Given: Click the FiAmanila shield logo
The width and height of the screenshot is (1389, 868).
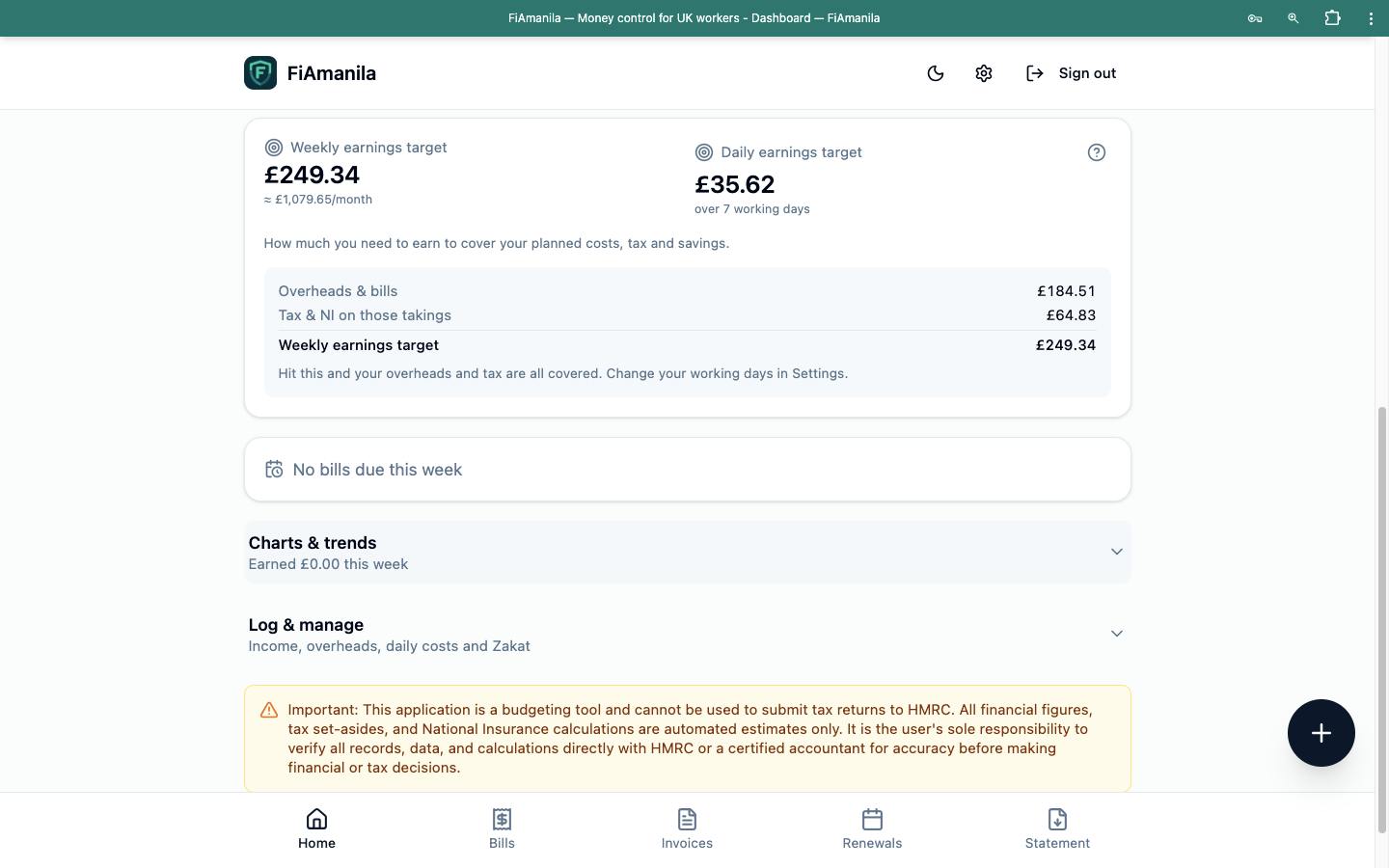Looking at the screenshot, I should tap(260, 73).
